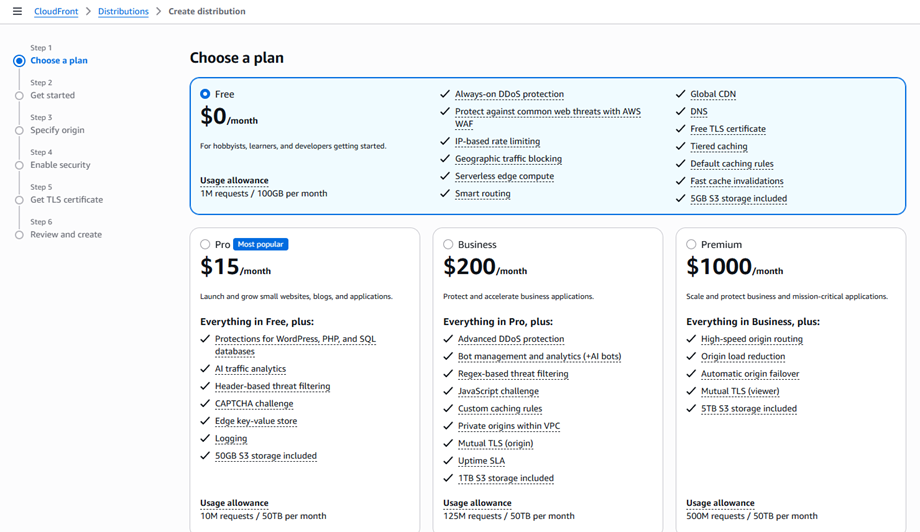Click the Get started step circle
Image resolution: width=920 pixels, height=532 pixels.
(x=19, y=96)
